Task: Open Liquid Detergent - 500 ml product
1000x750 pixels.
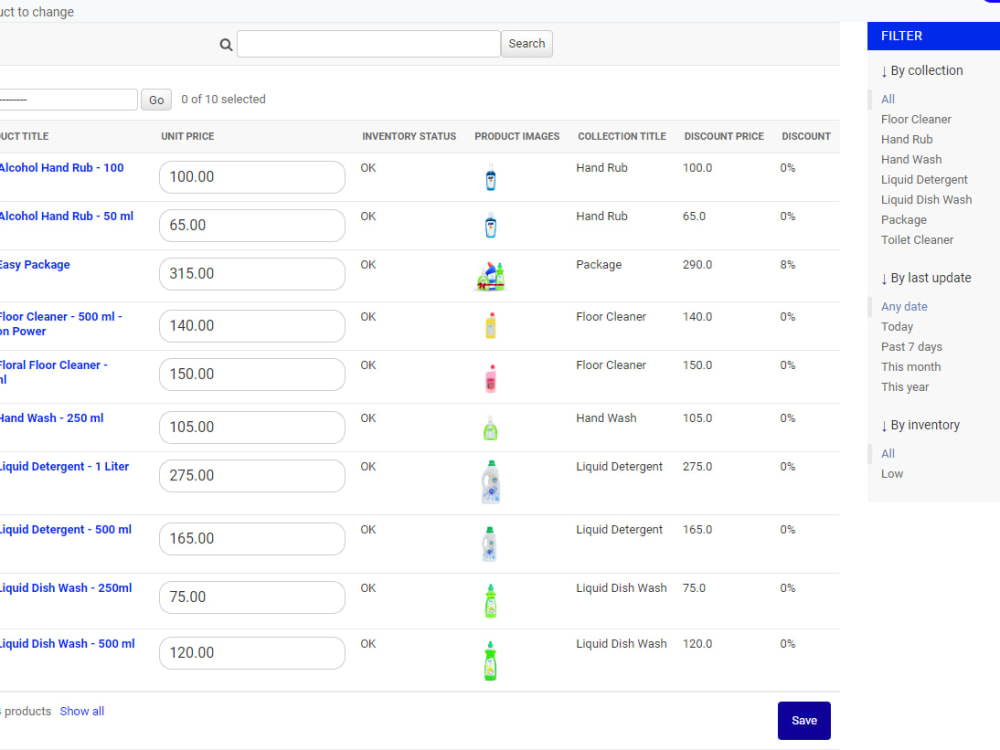Action: [x=66, y=530]
